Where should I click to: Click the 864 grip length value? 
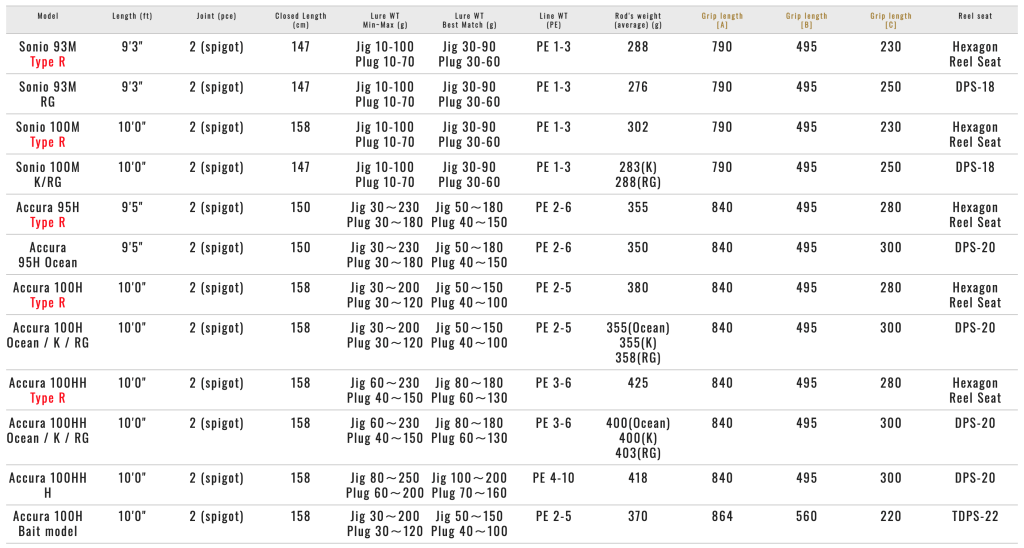pos(722,517)
